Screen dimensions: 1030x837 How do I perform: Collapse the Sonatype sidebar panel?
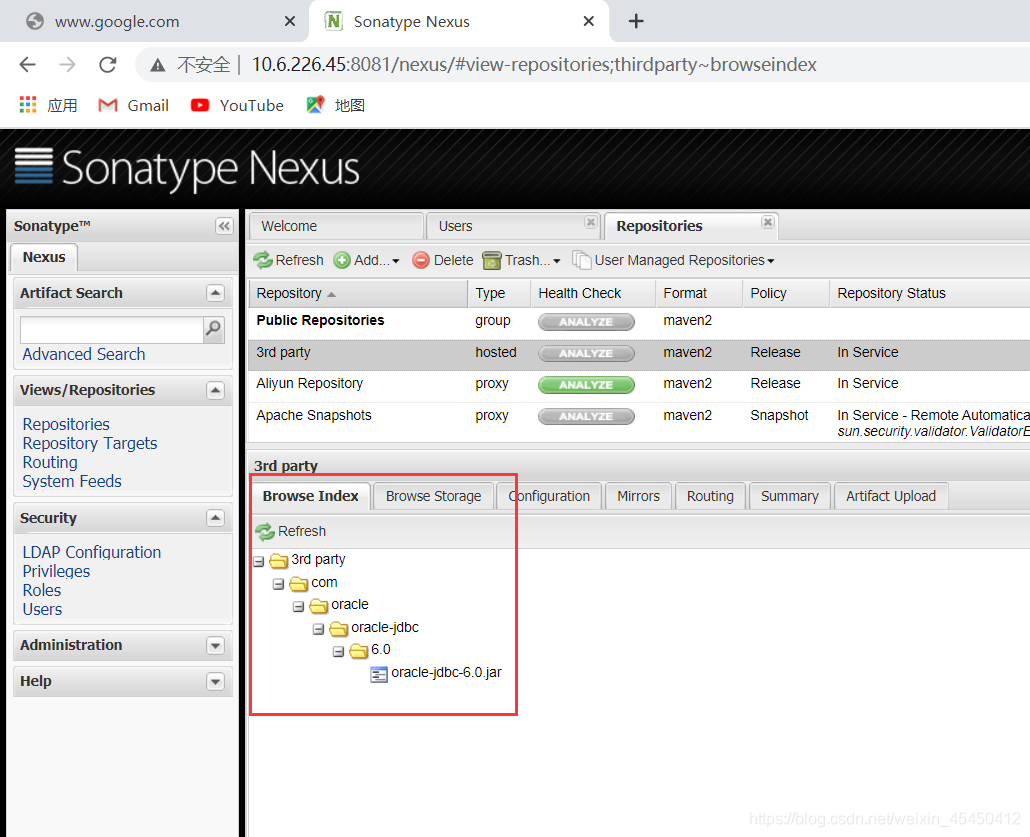[224, 226]
